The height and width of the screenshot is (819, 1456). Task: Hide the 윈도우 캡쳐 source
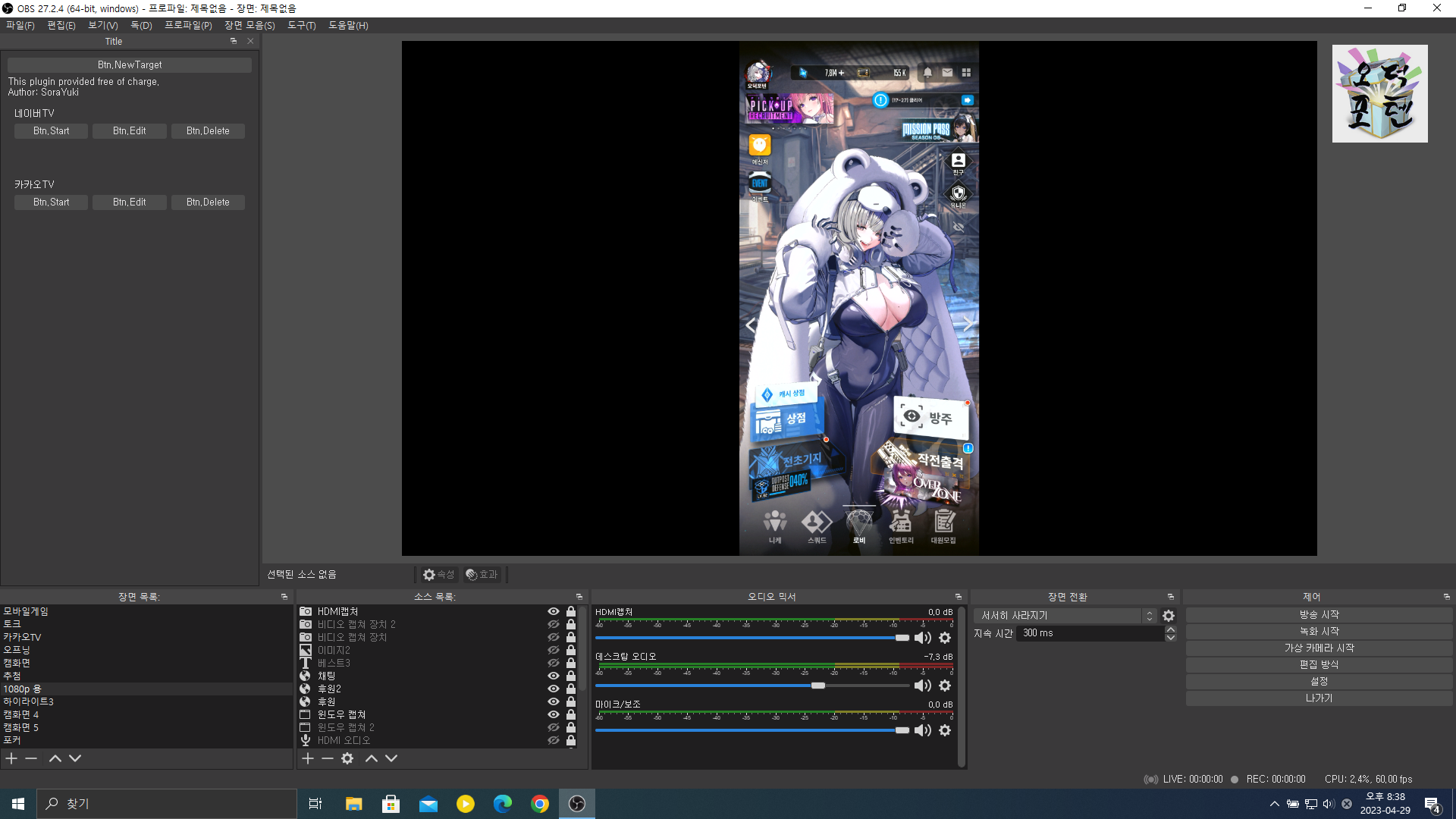click(x=554, y=714)
